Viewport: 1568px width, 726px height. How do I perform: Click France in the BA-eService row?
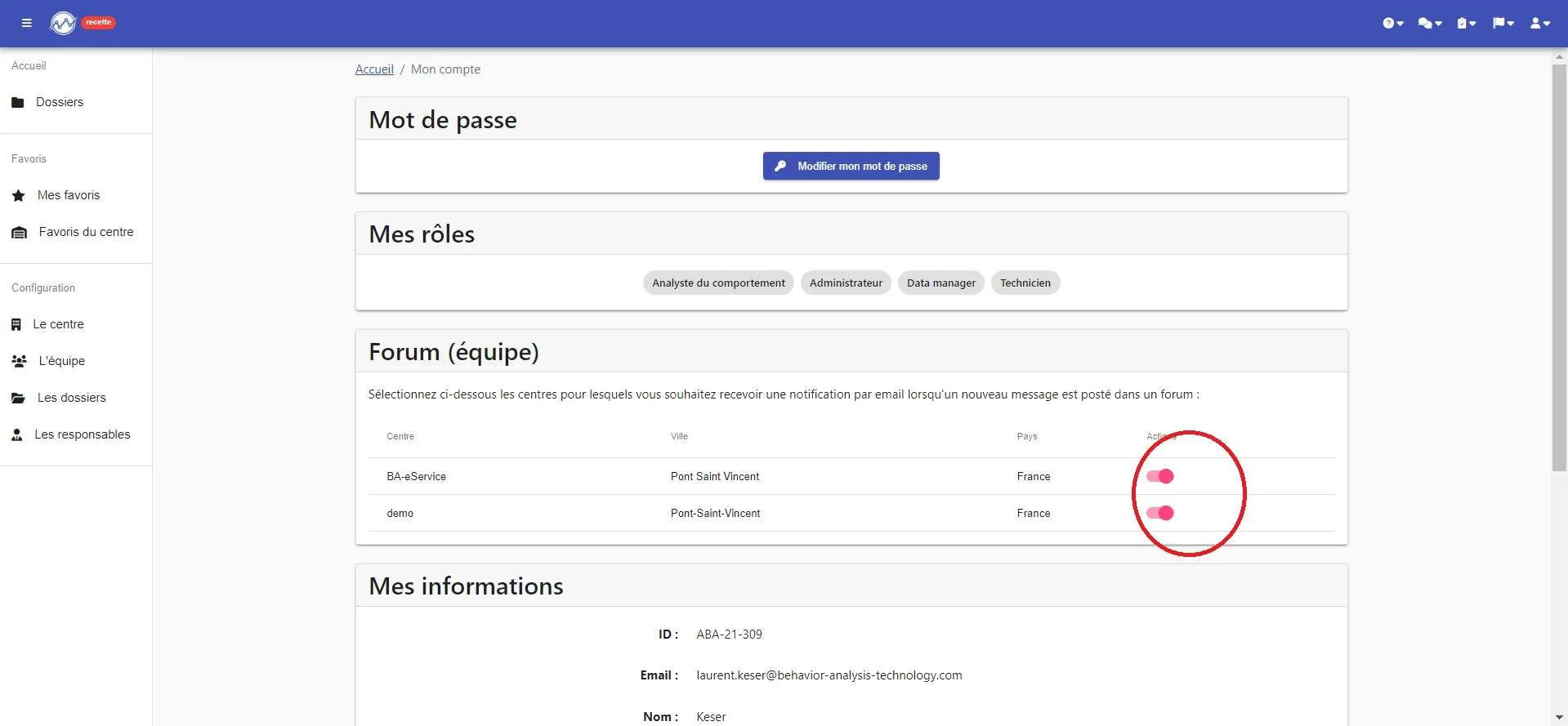tap(1034, 476)
